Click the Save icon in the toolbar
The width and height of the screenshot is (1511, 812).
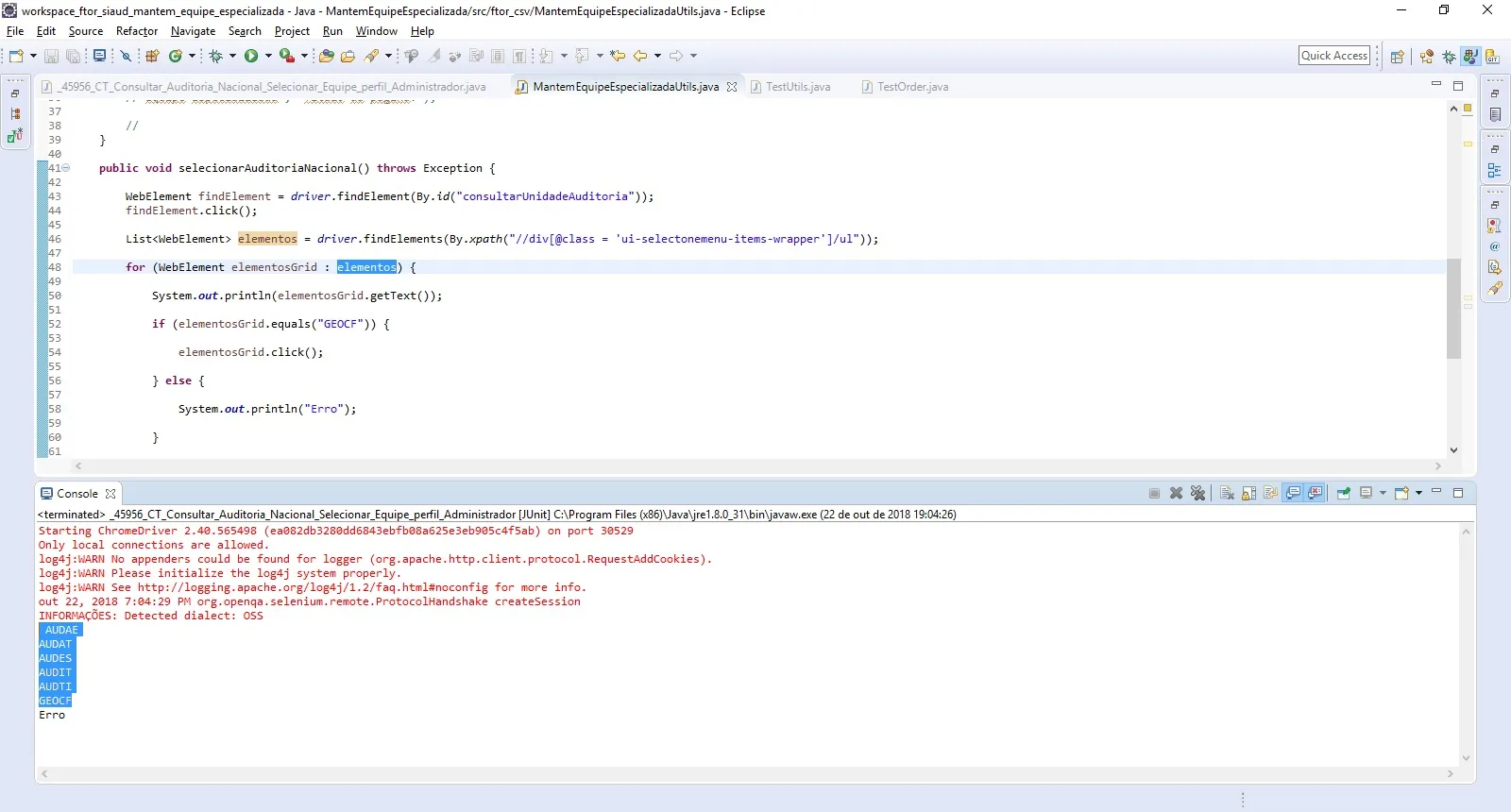click(51, 57)
